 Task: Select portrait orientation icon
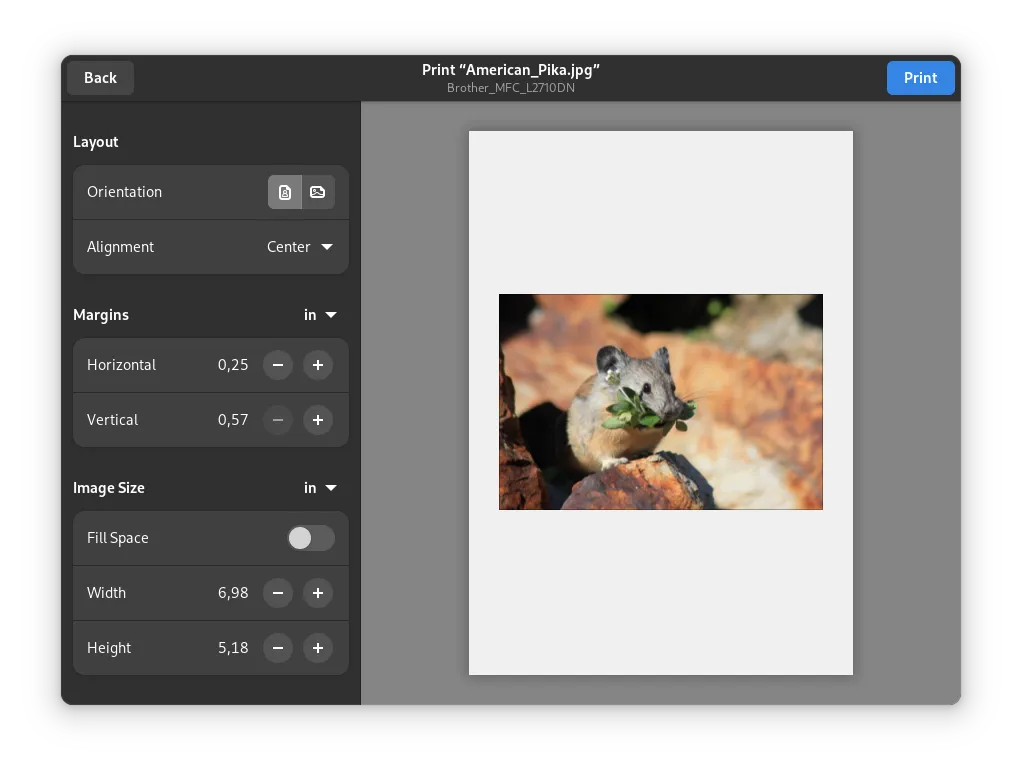[285, 192]
